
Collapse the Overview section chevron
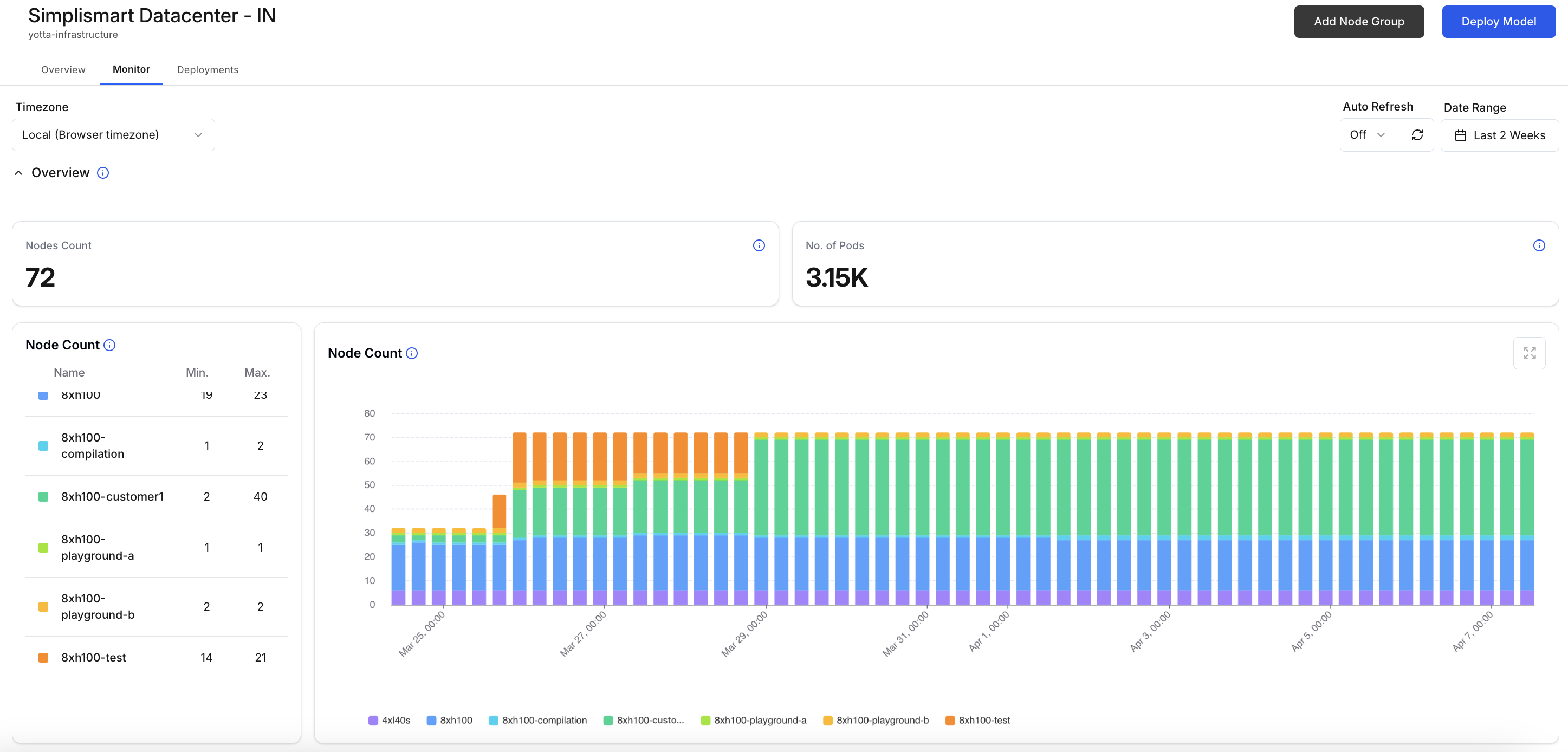tap(19, 173)
